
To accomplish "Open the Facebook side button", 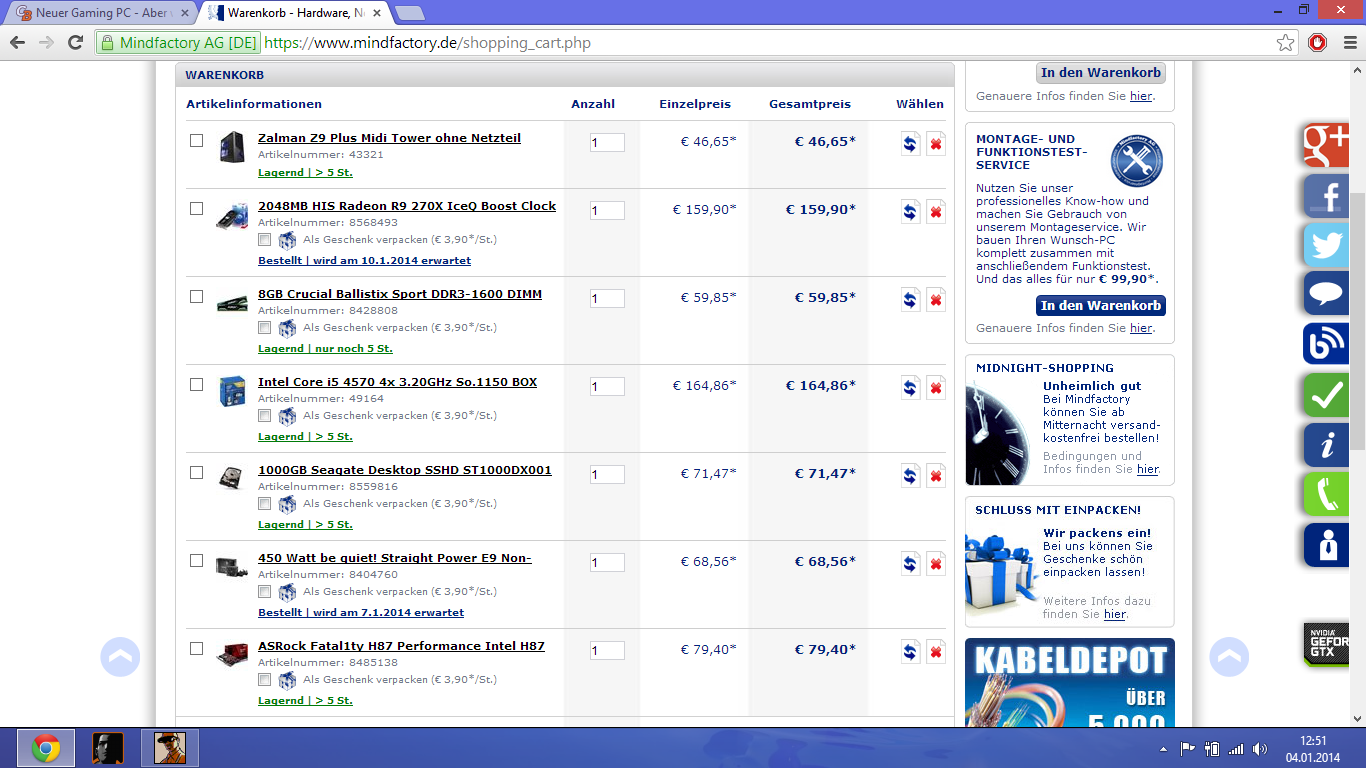I will pyautogui.click(x=1326, y=195).
